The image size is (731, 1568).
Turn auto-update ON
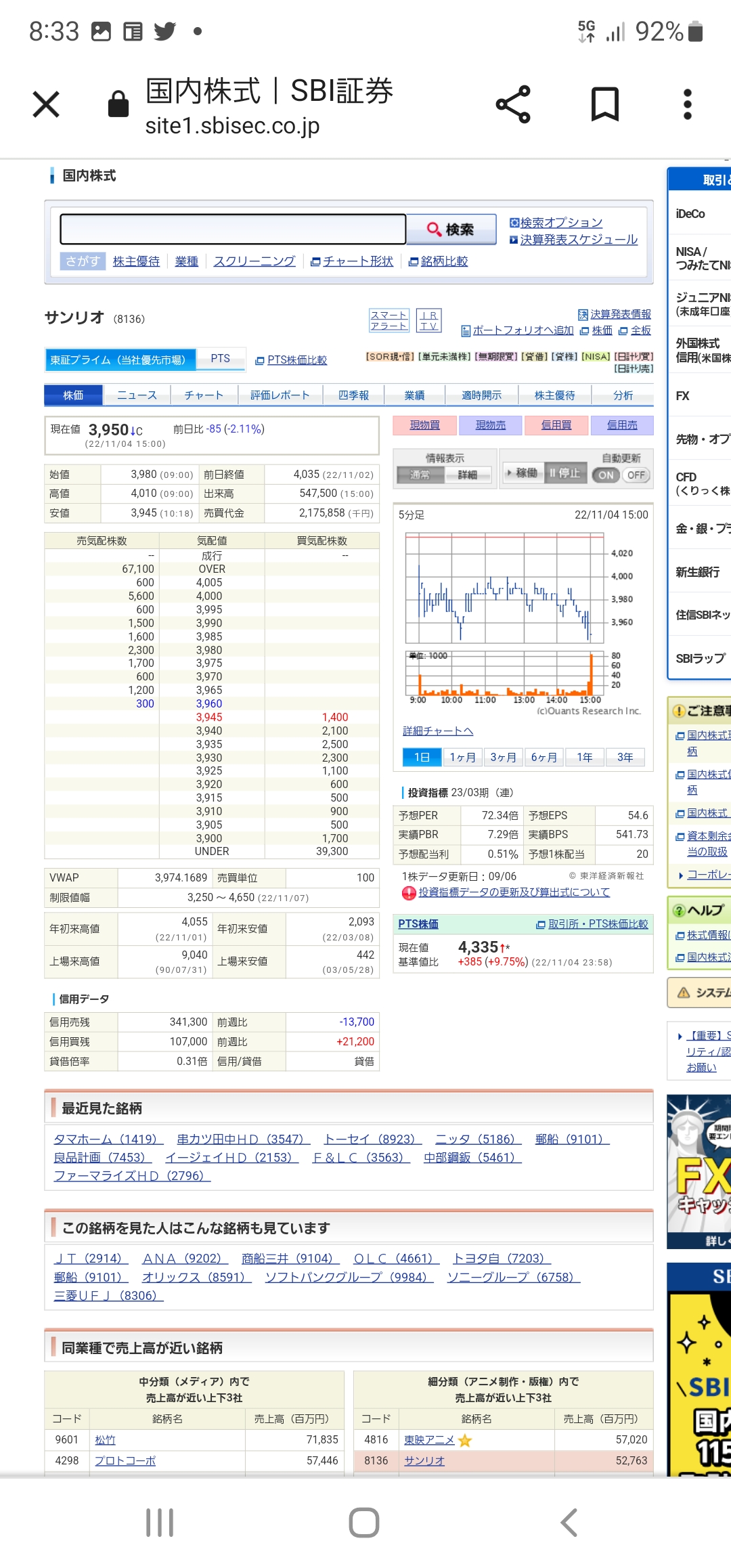click(x=606, y=475)
